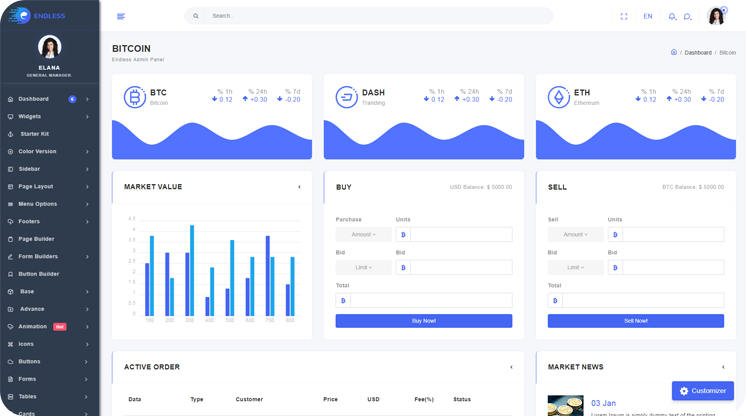
Task: Open Form Builders sidebar menu
Action: click(x=48, y=257)
